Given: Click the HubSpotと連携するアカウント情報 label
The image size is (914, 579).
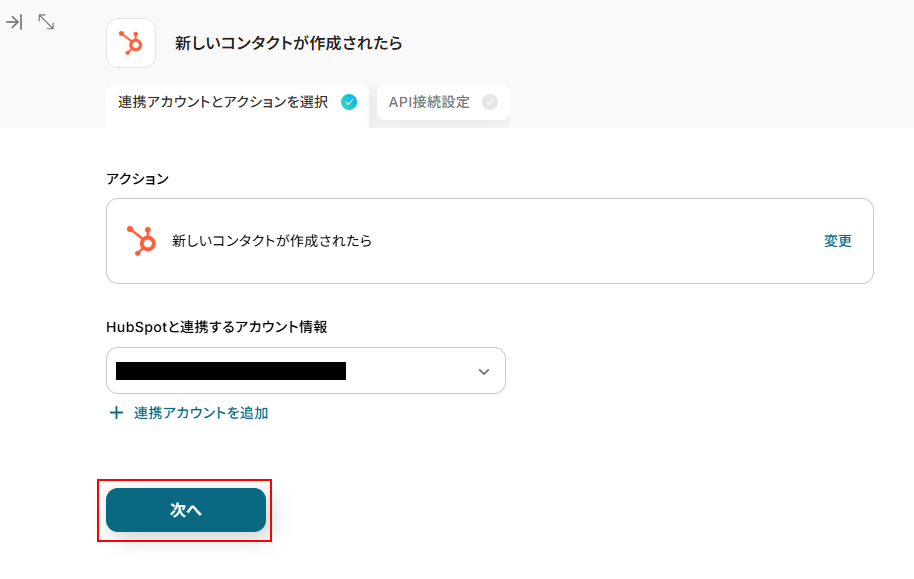Looking at the screenshot, I should point(217,327).
